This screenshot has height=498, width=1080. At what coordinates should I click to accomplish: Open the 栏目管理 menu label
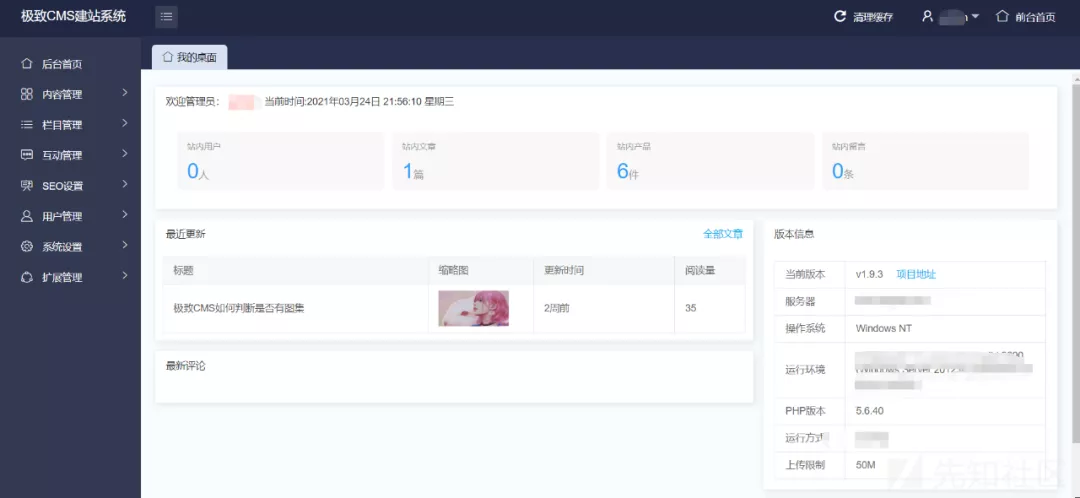pyautogui.click(x=62, y=125)
